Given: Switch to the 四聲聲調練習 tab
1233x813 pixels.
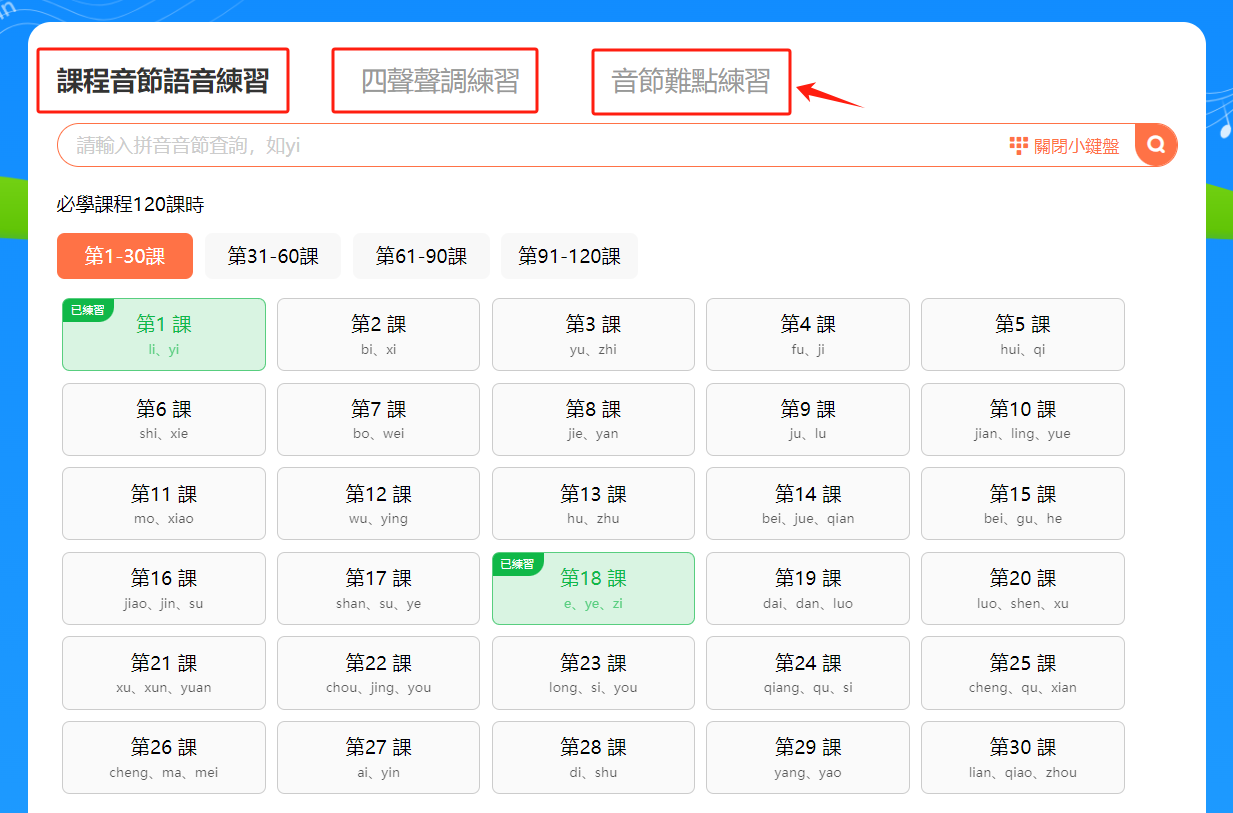Looking at the screenshot, I should [x=439, y=81].
